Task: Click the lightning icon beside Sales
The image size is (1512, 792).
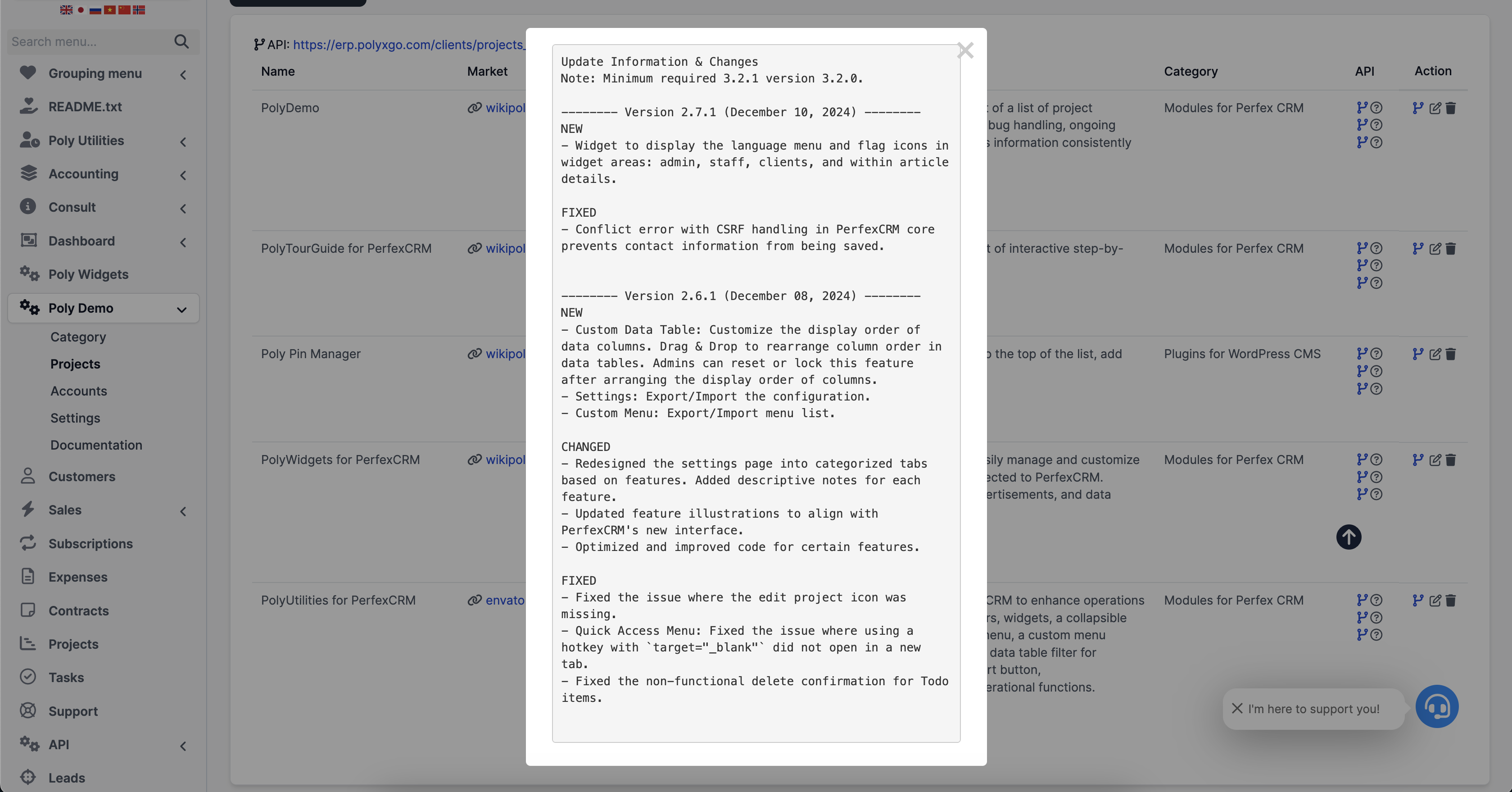Action: click(x=27, y=509)
